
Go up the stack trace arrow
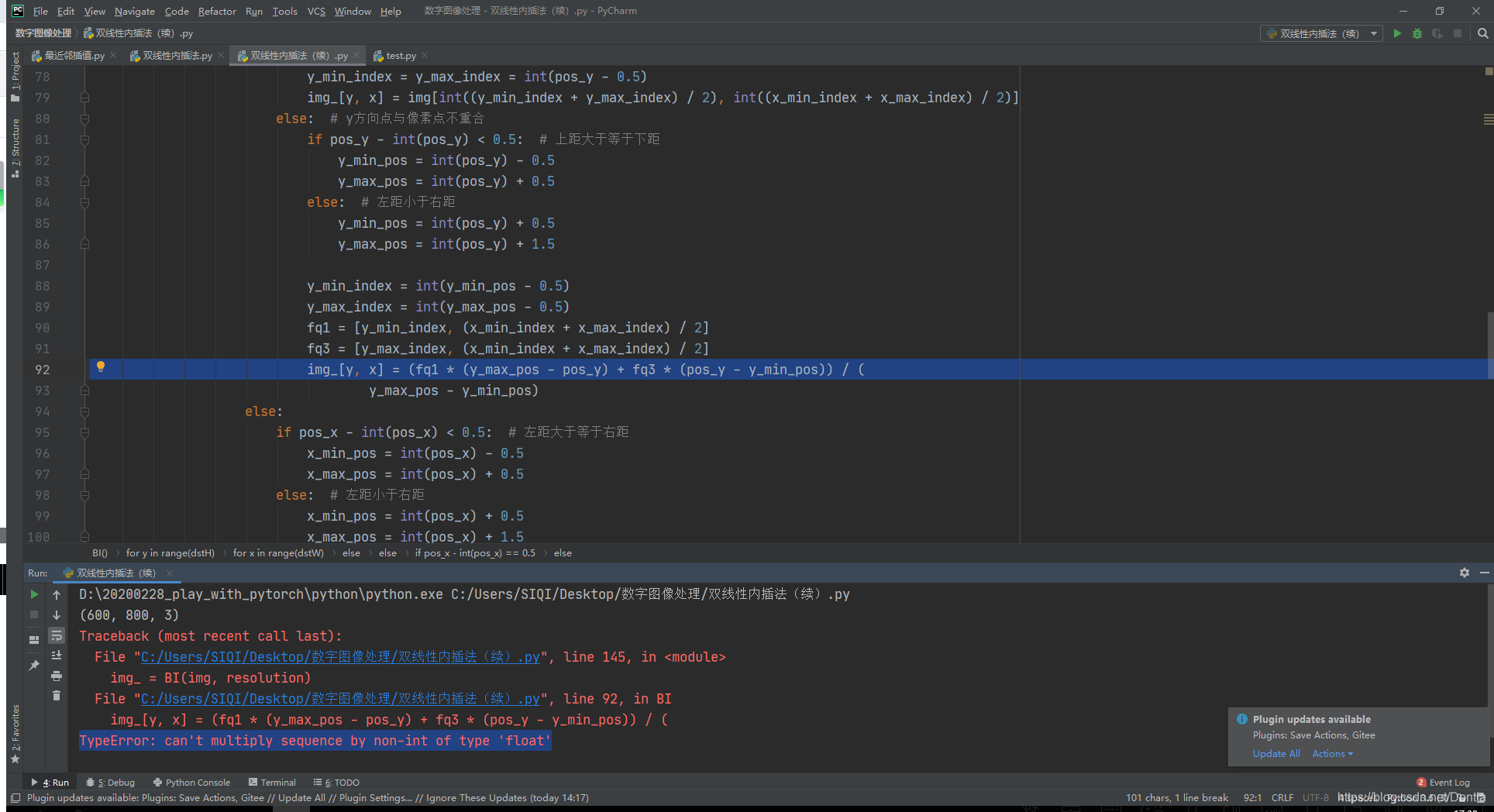[x=57, y=594]
